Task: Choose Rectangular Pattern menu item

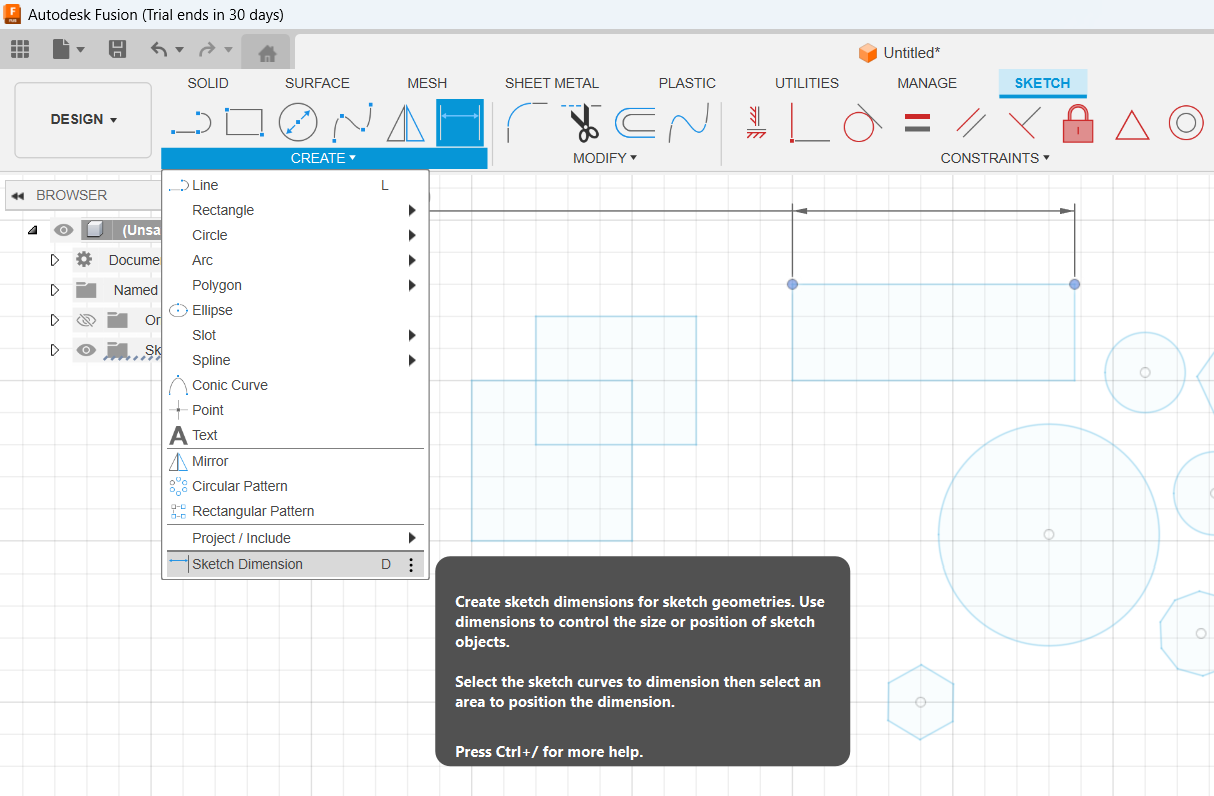Action: pyautogui.click(x=296, y=511)
